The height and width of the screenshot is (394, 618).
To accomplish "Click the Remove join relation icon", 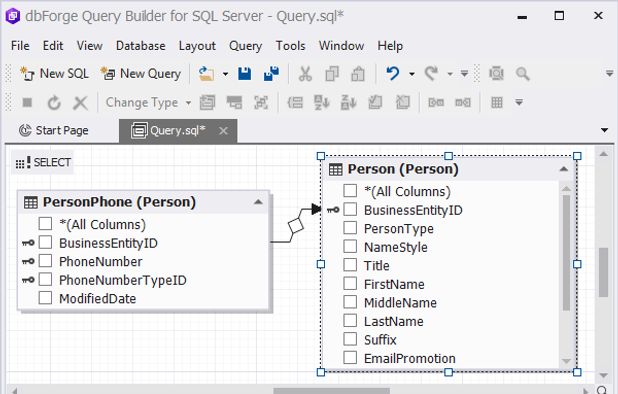I will point(463,103).
